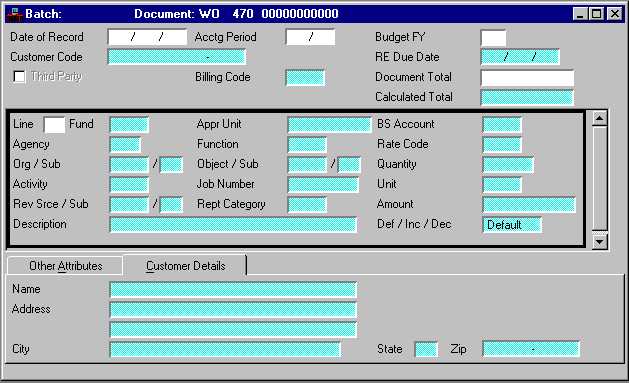Click the Document Total field
The image size is (629, 383).
pos(527,78)
